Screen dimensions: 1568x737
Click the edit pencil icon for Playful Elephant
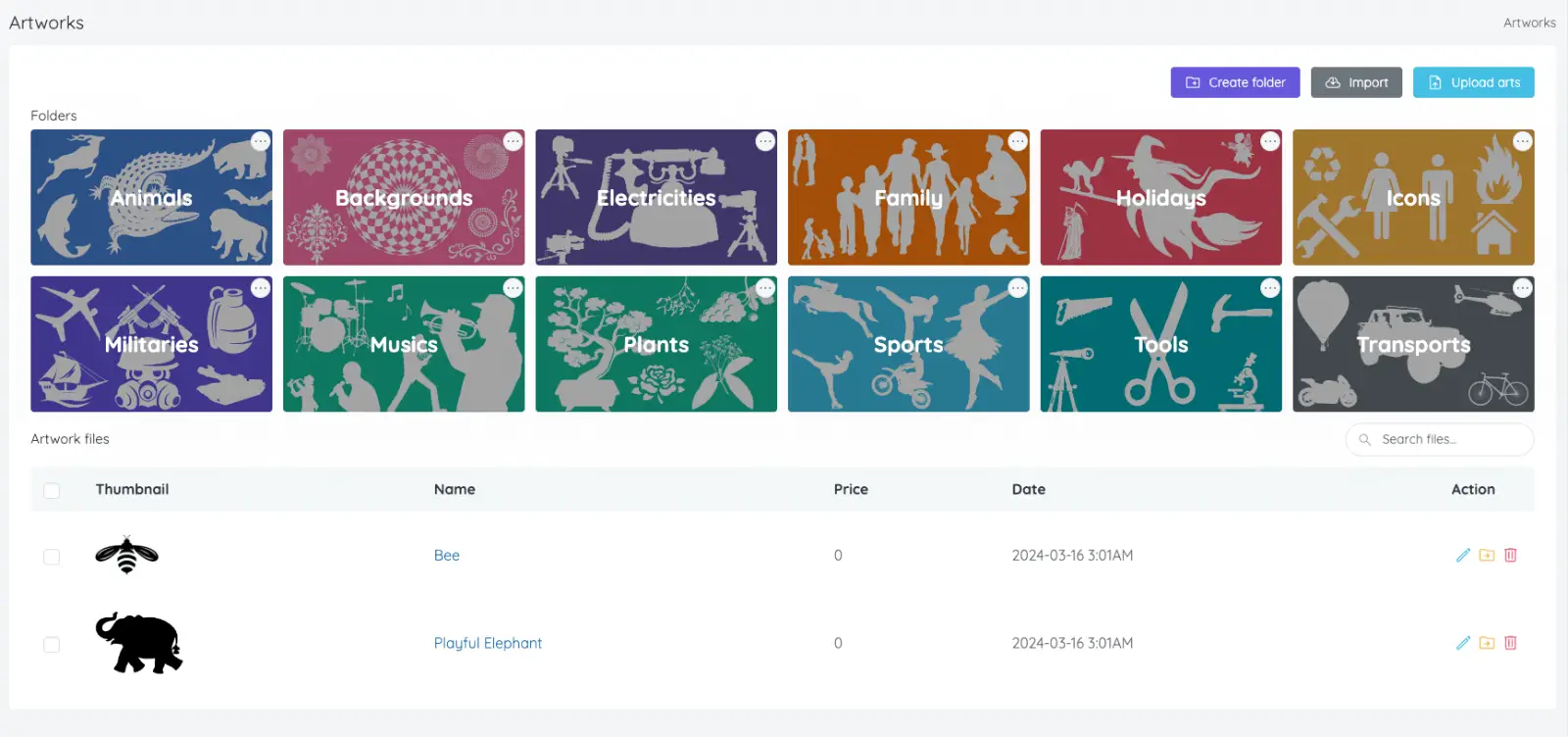pos(1463,643)
